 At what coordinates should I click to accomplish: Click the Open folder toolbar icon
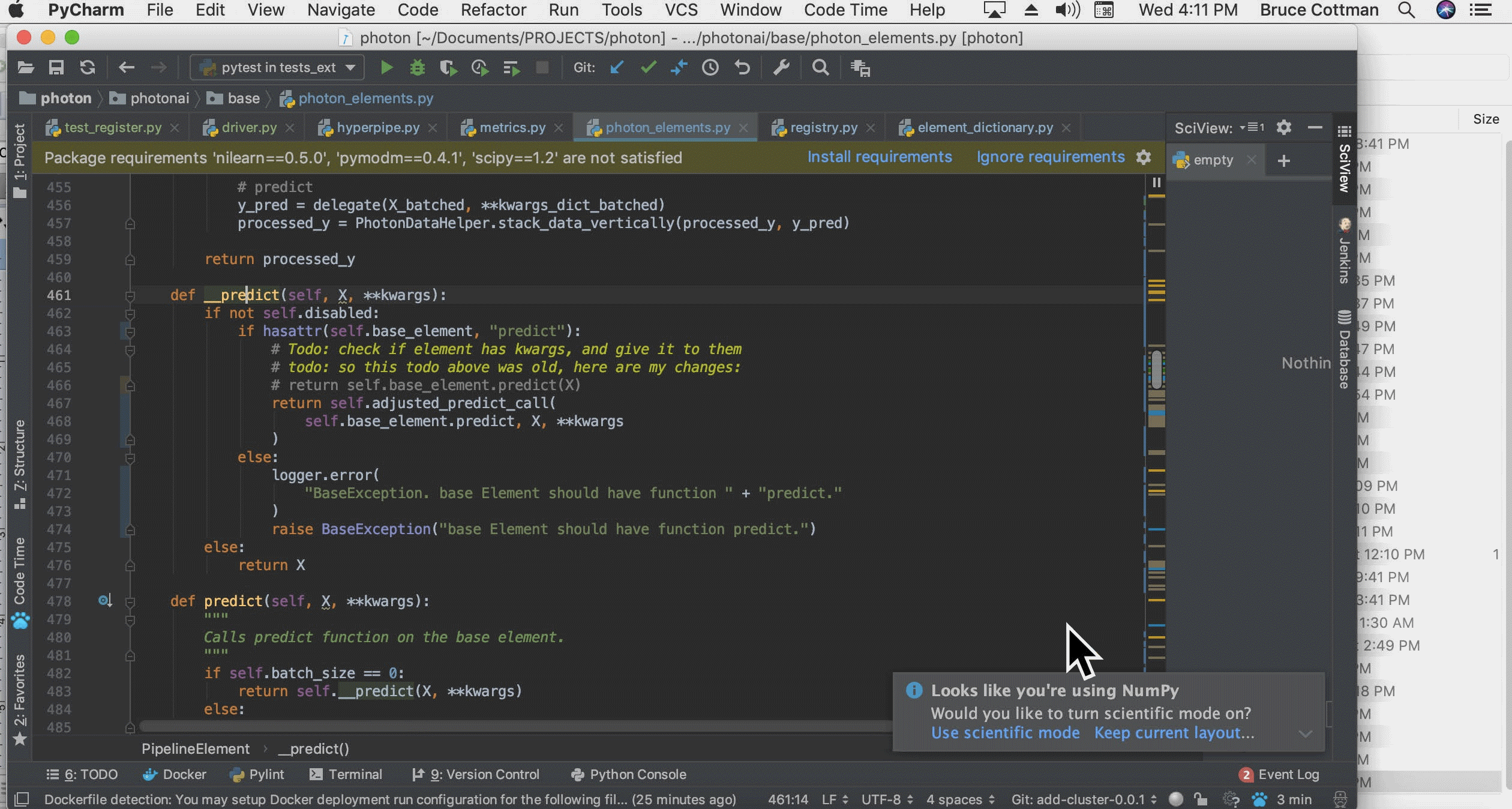coord(25,67)
